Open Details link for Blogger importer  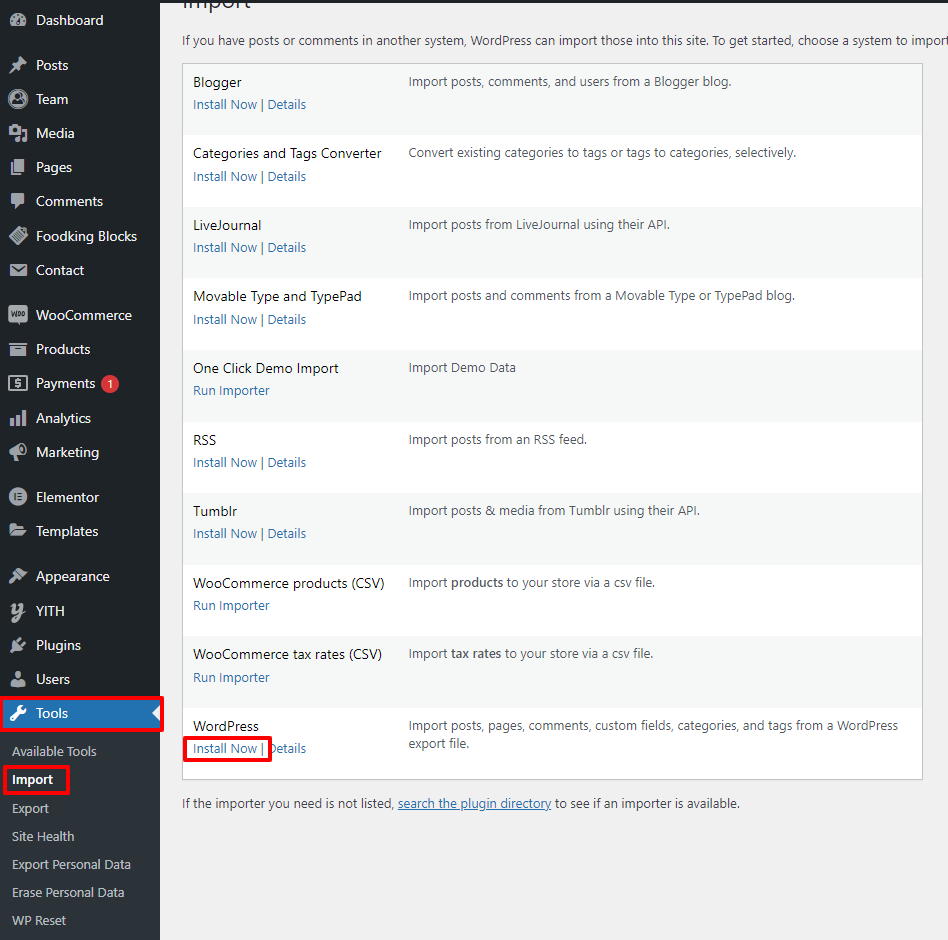click(x=287, y=105)
